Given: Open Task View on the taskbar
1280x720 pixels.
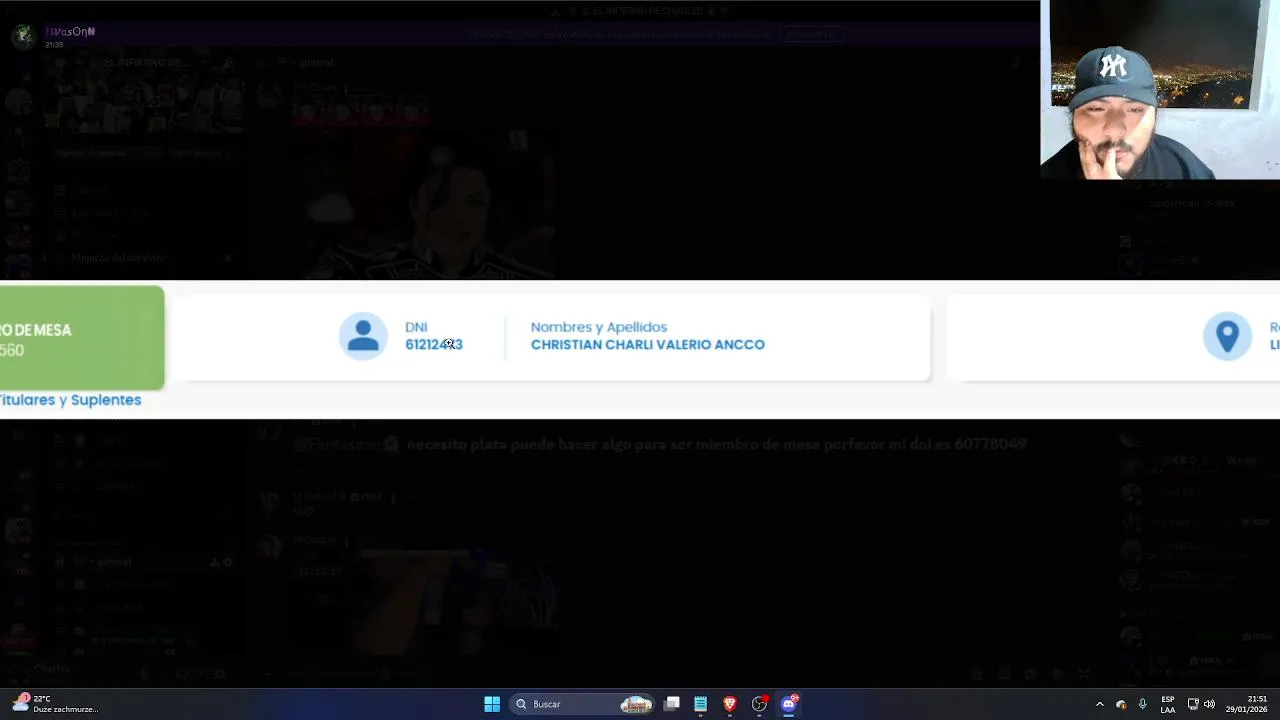Looking at the screenshot, I should (x=672, y=704).
